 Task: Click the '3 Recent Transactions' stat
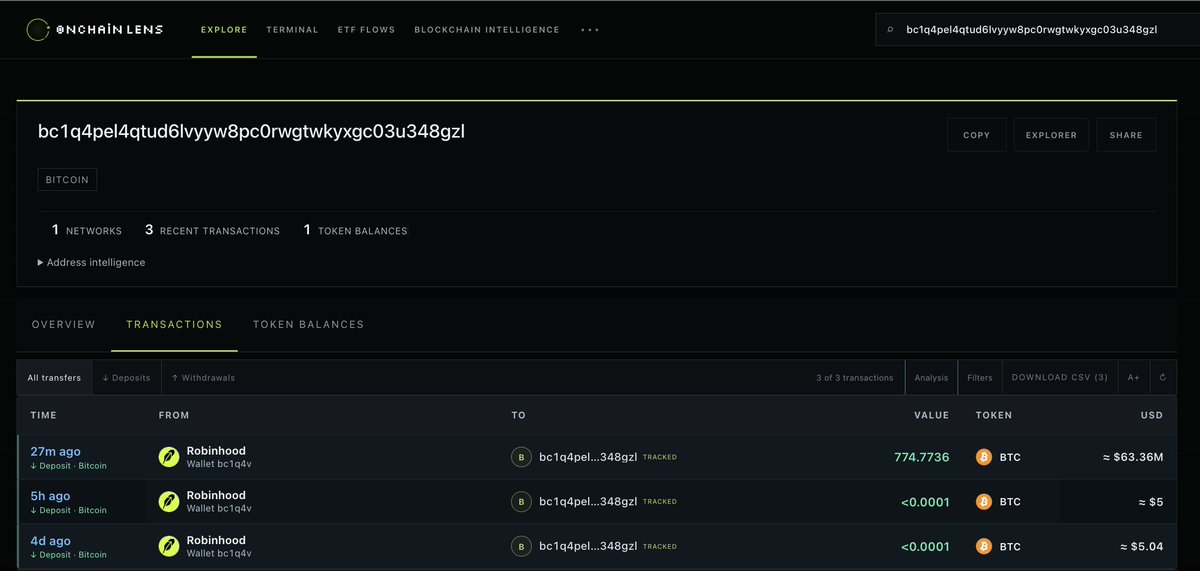[212, 230]
